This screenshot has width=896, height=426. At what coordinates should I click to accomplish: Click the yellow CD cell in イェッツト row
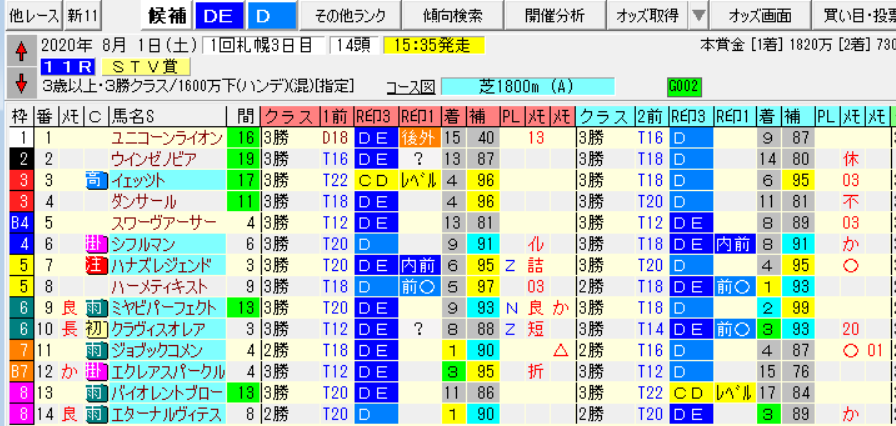coord(375,180)
